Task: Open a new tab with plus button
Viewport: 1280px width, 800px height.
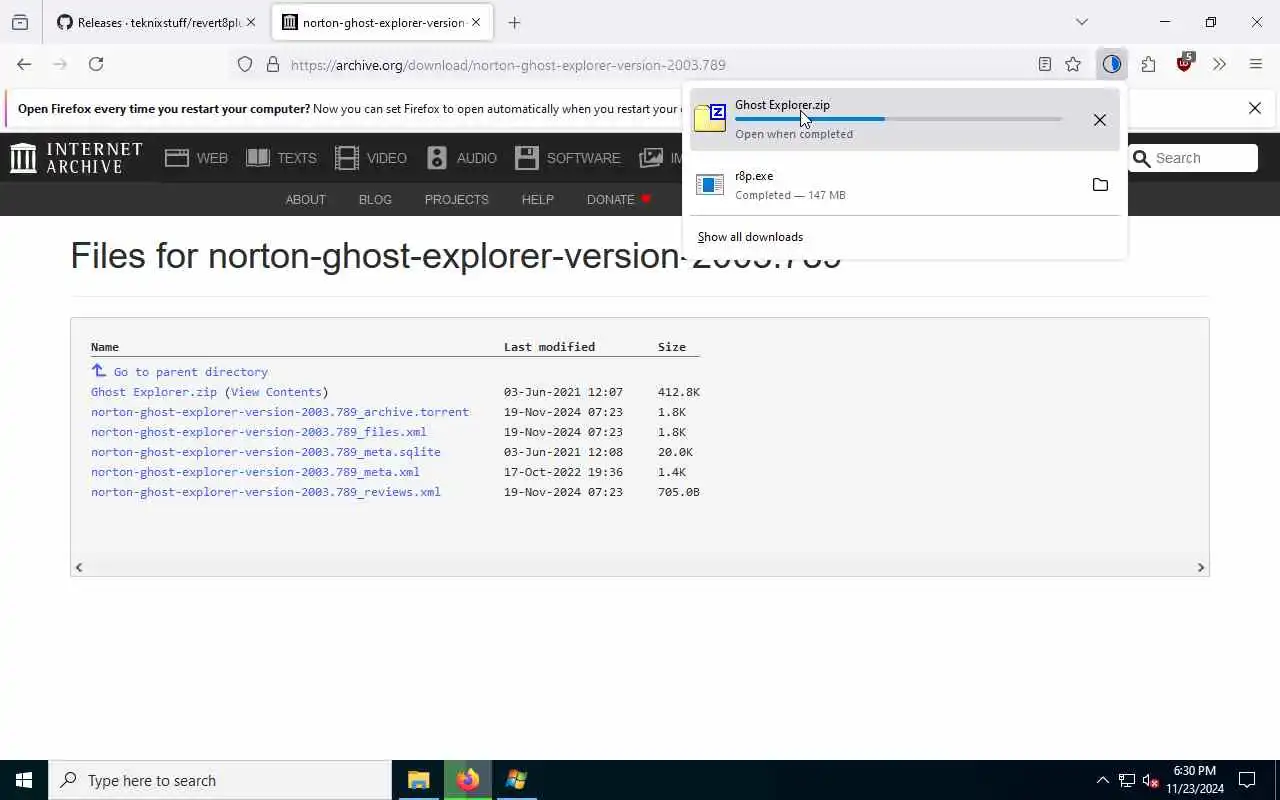Action: [514, 22]
